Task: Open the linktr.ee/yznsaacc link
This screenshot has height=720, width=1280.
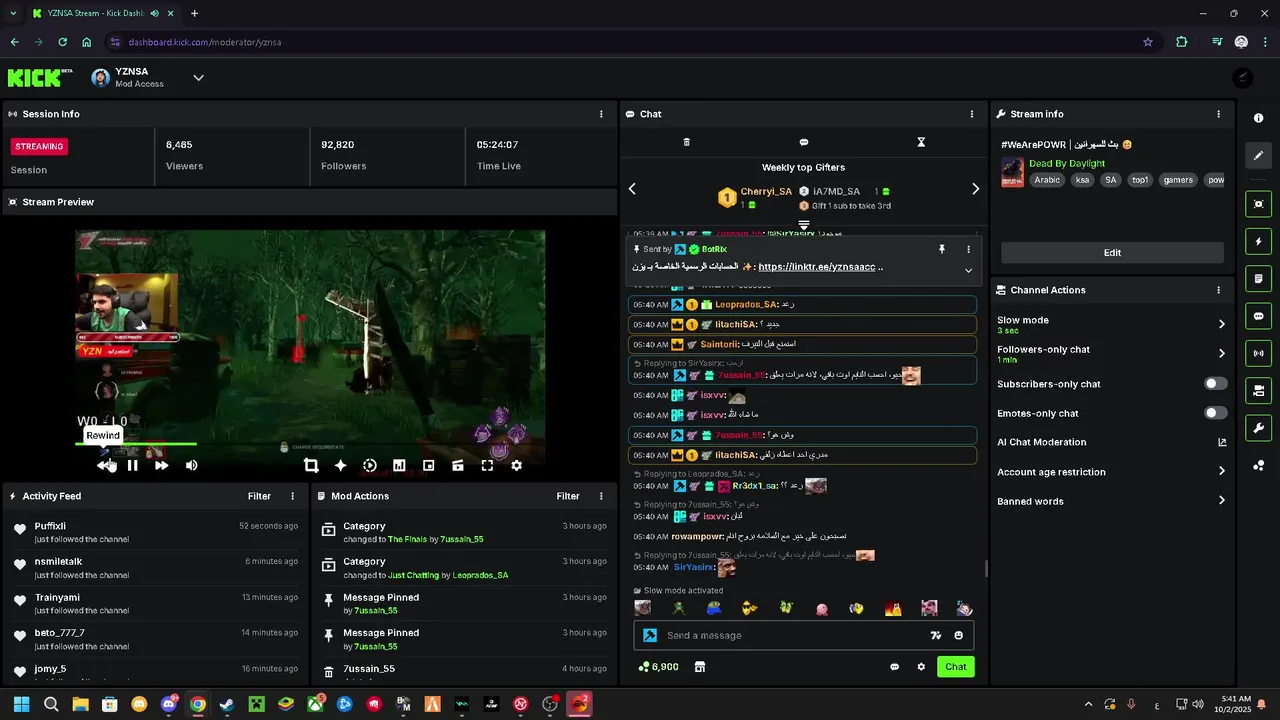Action: (x=817, y=267)
